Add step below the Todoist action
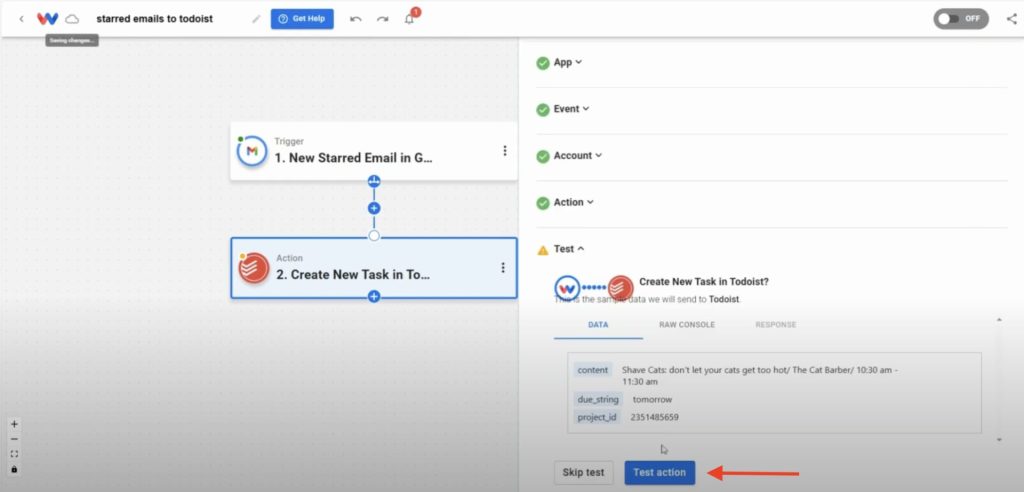The image size is (1024, 492). 374,297
